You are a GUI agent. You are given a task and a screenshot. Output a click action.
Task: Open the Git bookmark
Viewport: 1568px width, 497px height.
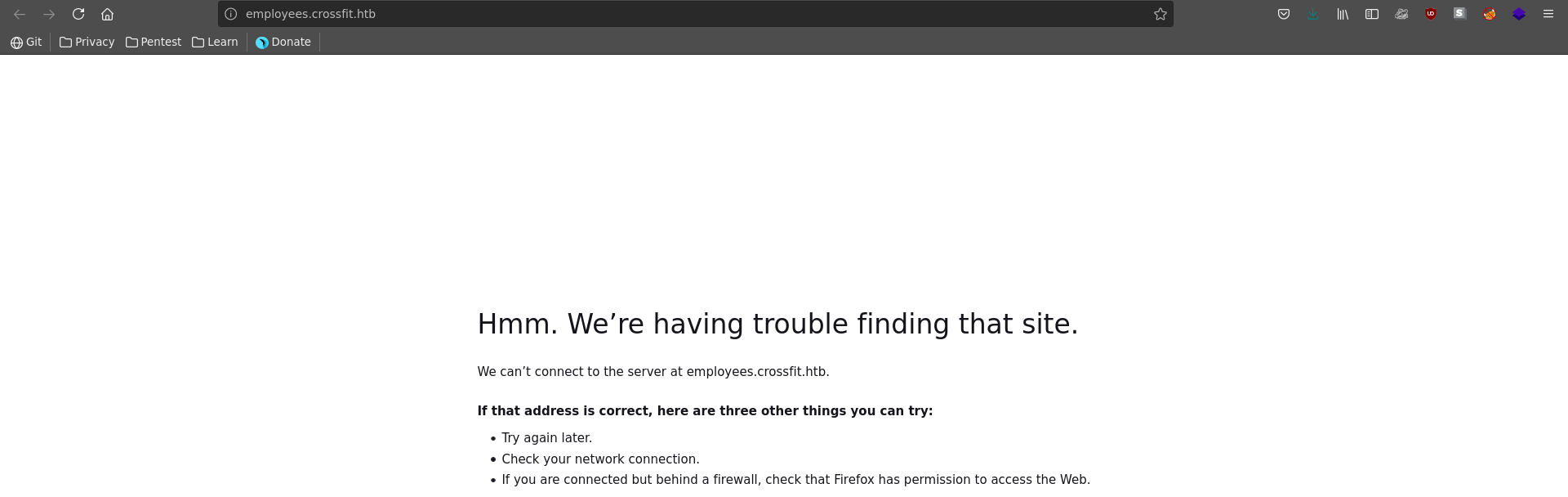coord(26,42)
